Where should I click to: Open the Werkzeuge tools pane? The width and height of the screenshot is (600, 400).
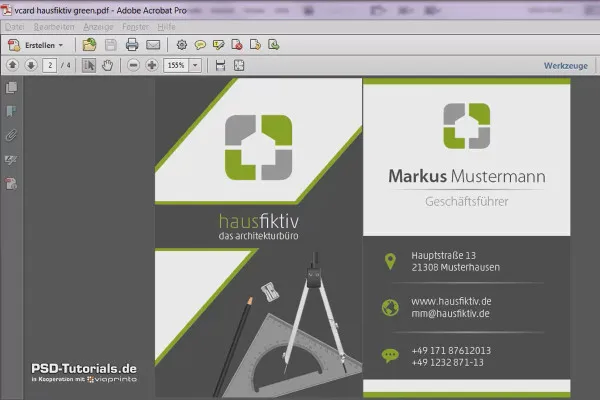566,66
